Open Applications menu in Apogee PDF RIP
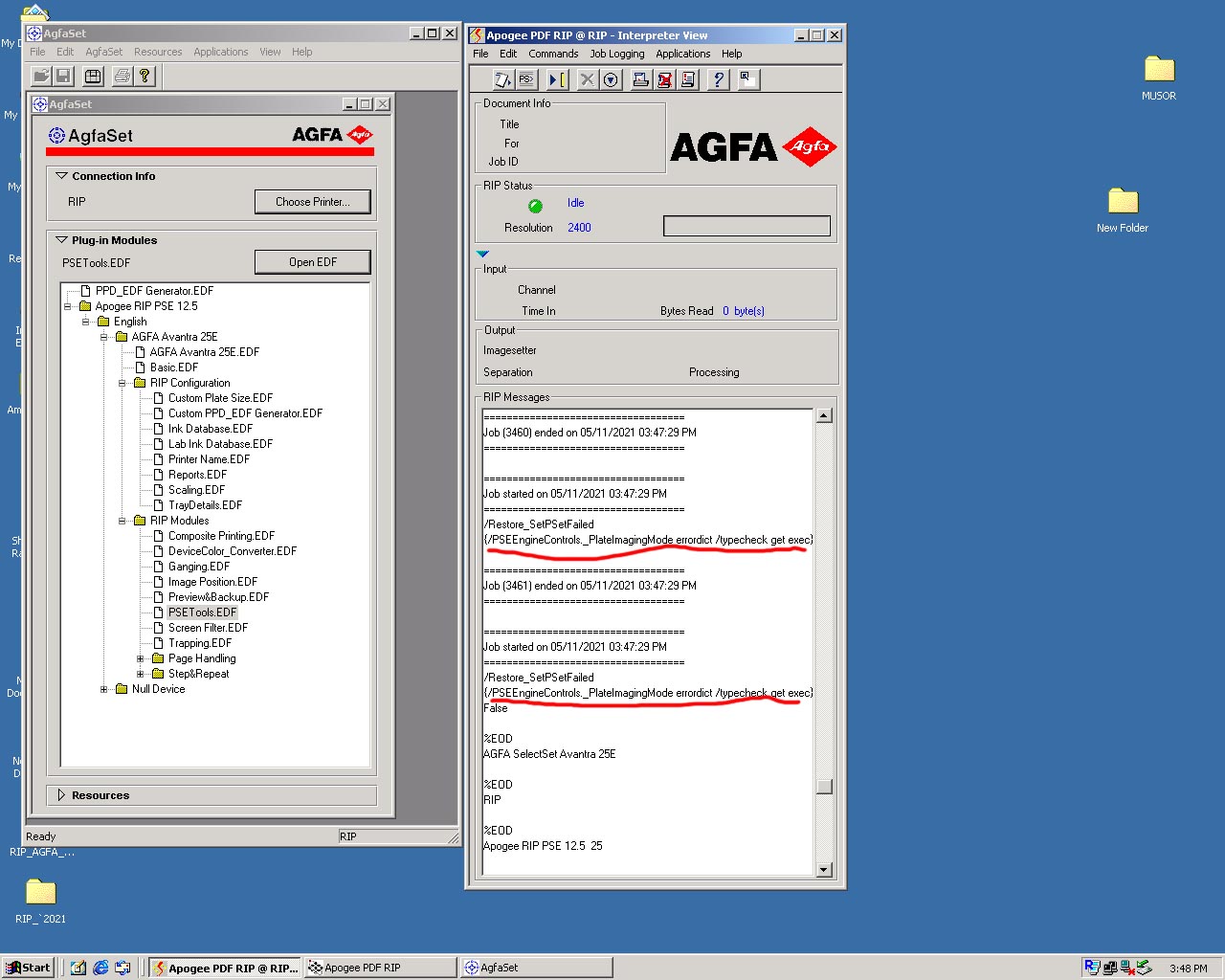This screenshot has height=980, width=1225. (x=683, y=54)
